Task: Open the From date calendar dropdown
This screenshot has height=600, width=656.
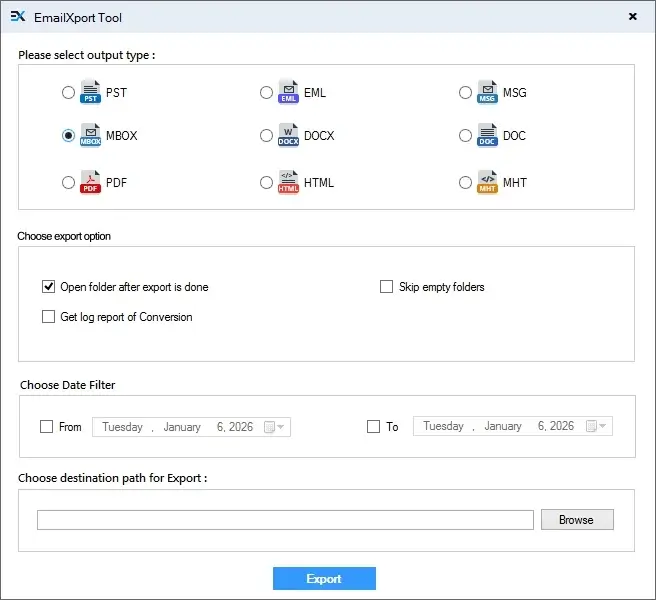Action: (x=274, y=427)
